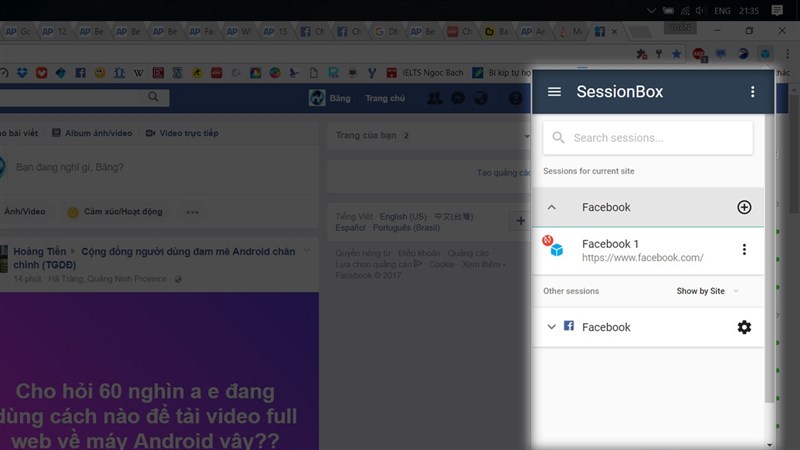Switch to the 'AP Gc' tab

[18, 32]
